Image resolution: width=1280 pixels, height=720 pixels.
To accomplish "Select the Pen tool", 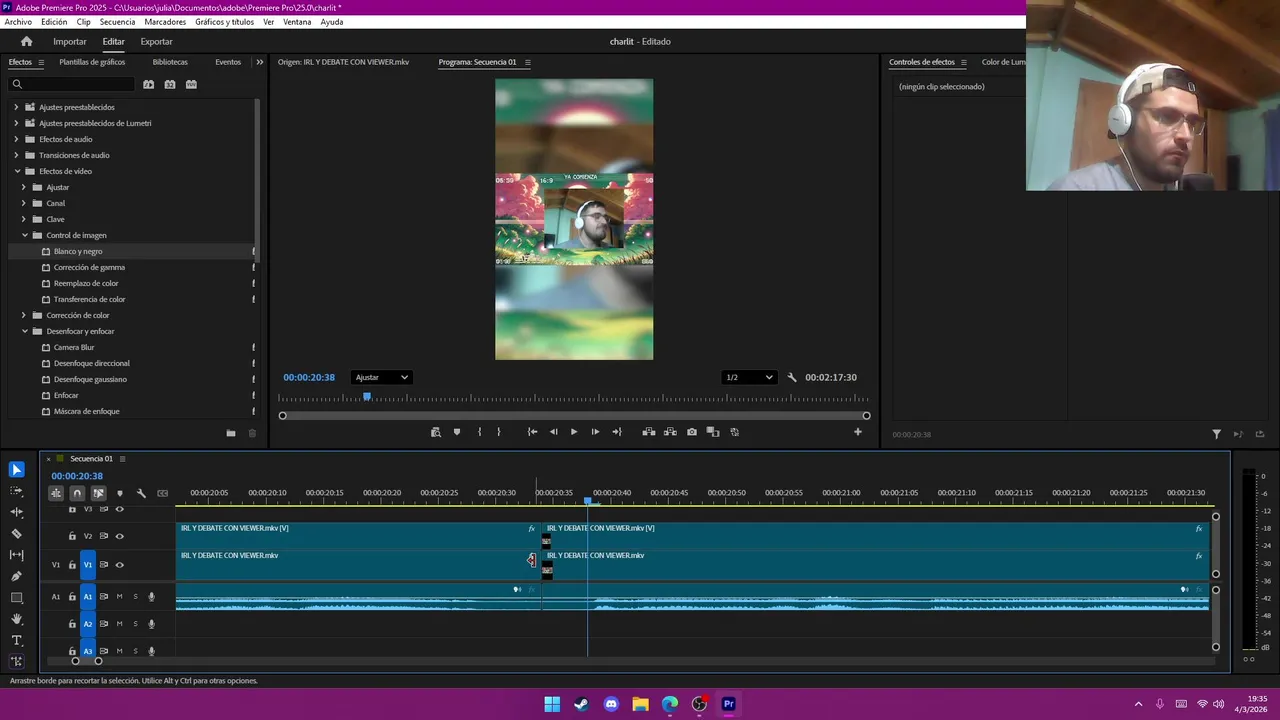I will (x=16, y=576).
